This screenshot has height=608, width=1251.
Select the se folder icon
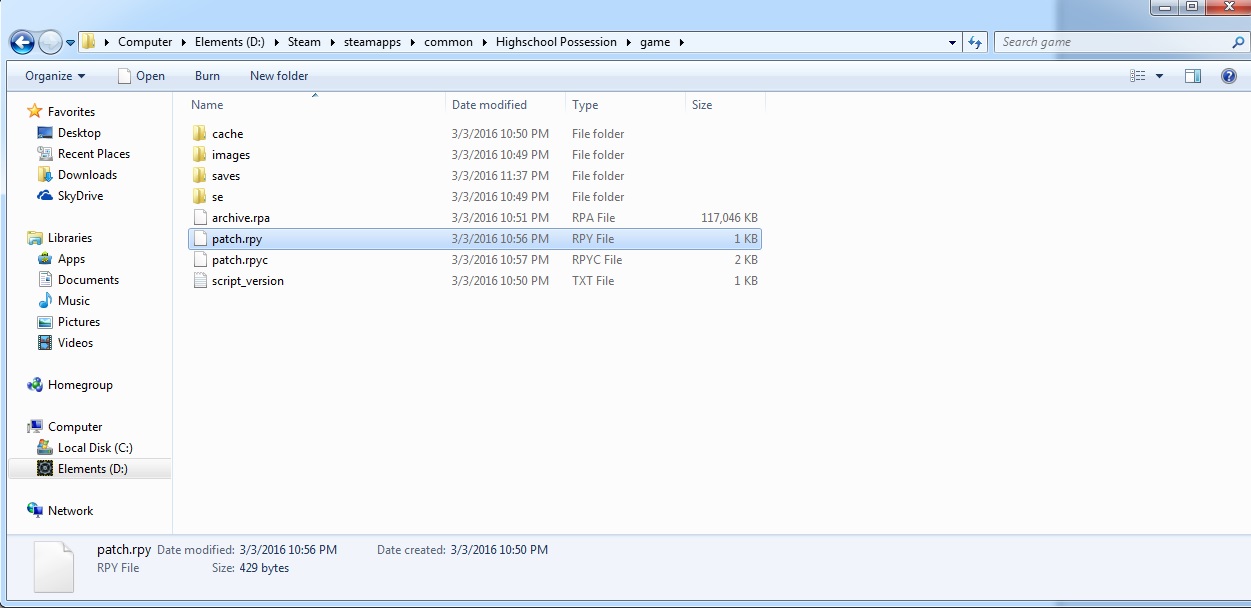coord(200,196)
